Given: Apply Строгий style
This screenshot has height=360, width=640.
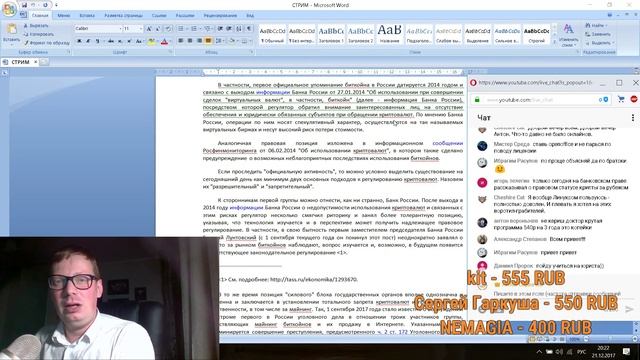Looking at the screenshot, I should click(x=536, y=34).
